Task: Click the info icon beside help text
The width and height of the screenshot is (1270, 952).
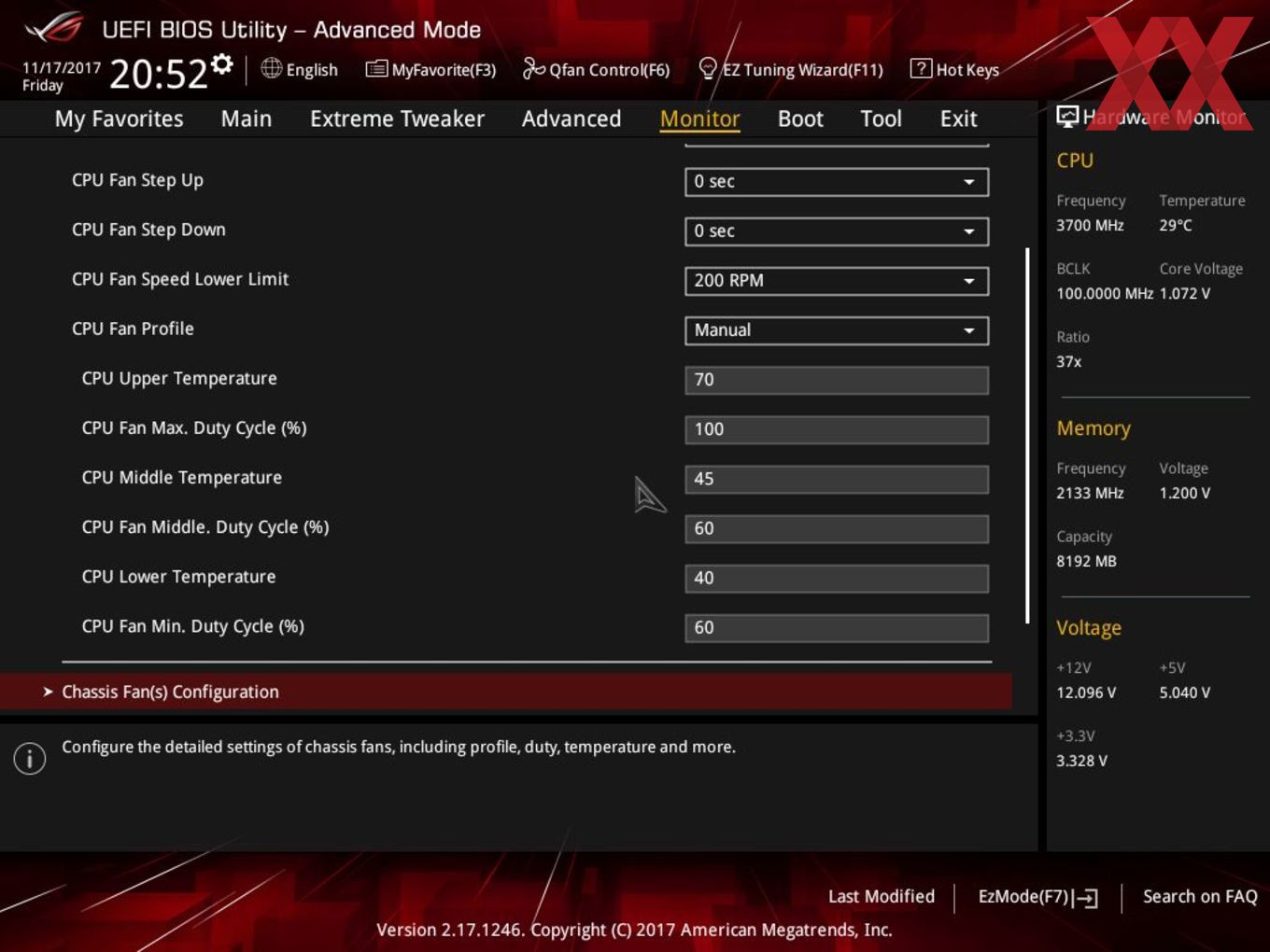Action: tap(30, 759)
